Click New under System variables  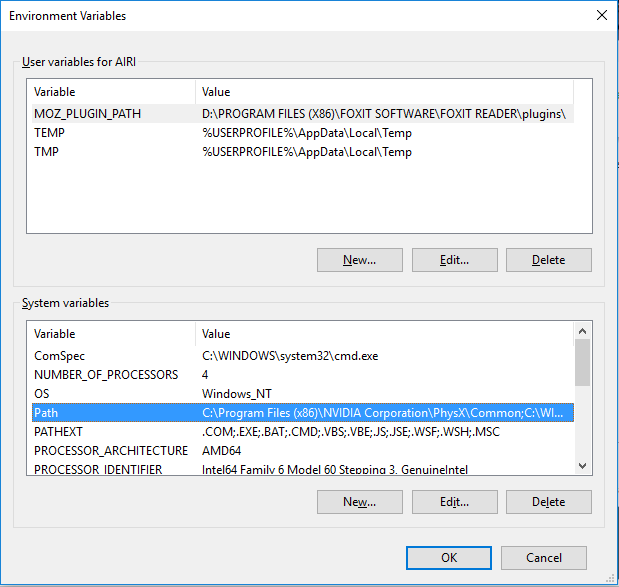[359, 501]
